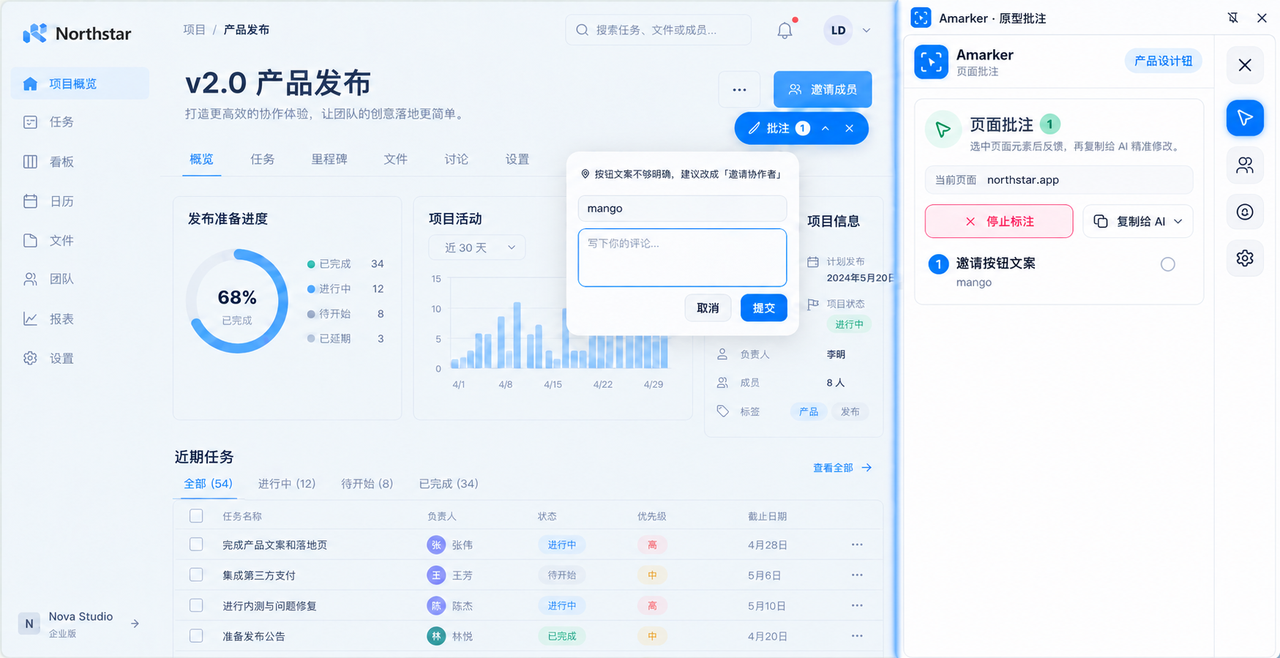Close the 批注 floating toolbar
Viewport: 1280px width, 658px height.
(849, 128)
